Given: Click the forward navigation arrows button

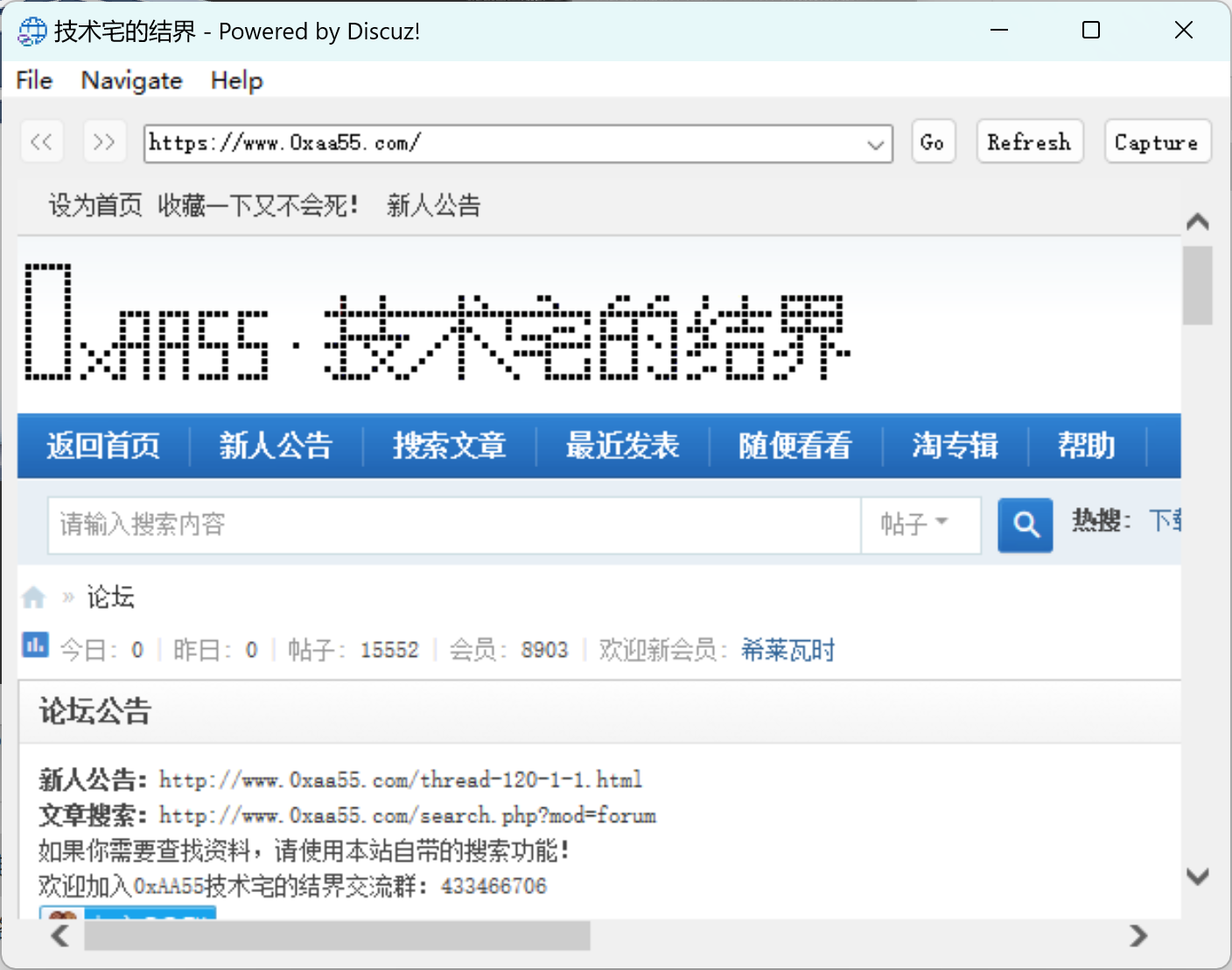Looking at the screenshot, I should [x=104, y=142].
